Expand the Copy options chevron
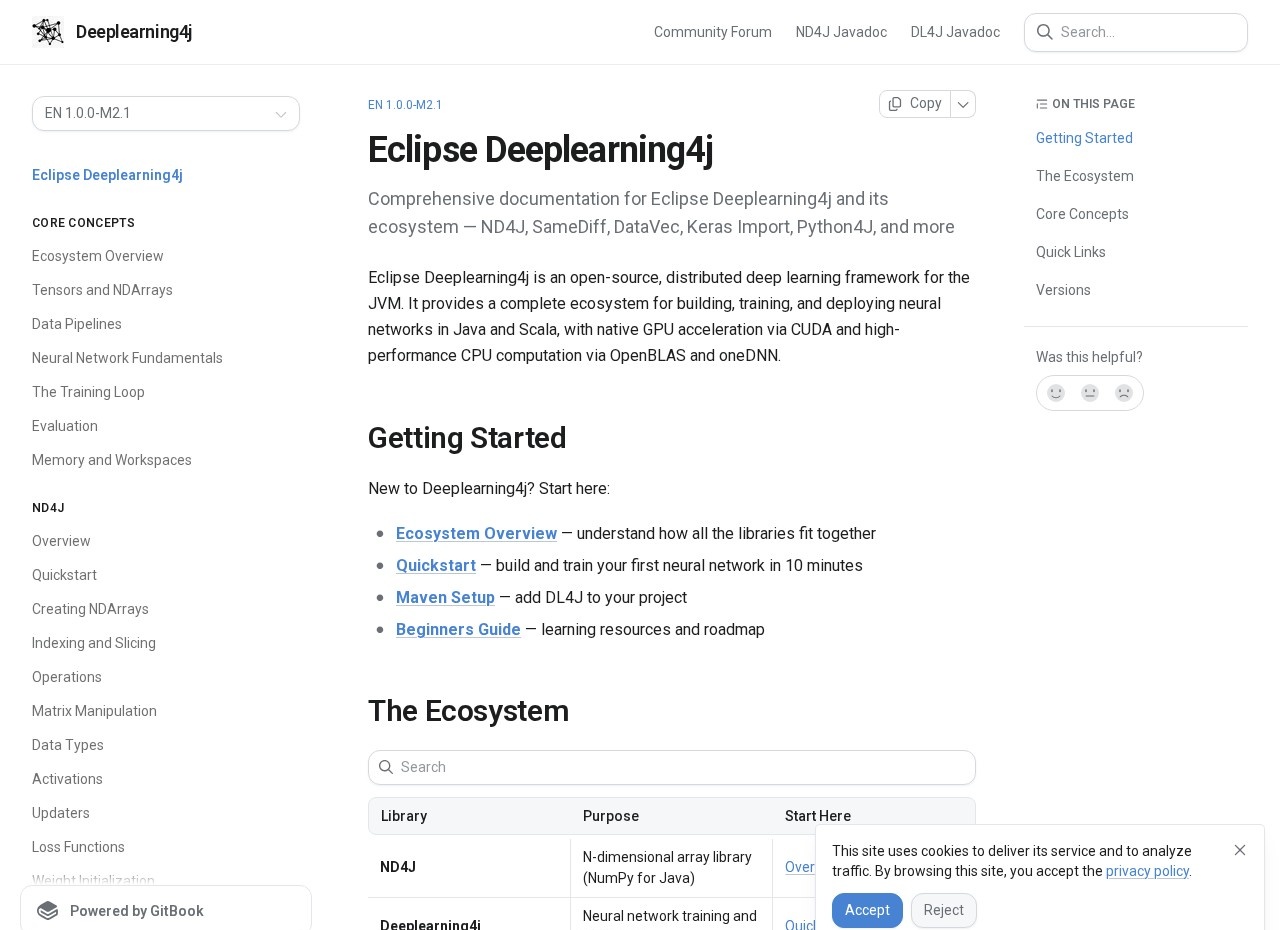The image size is (1280, 930). [963, 104]
